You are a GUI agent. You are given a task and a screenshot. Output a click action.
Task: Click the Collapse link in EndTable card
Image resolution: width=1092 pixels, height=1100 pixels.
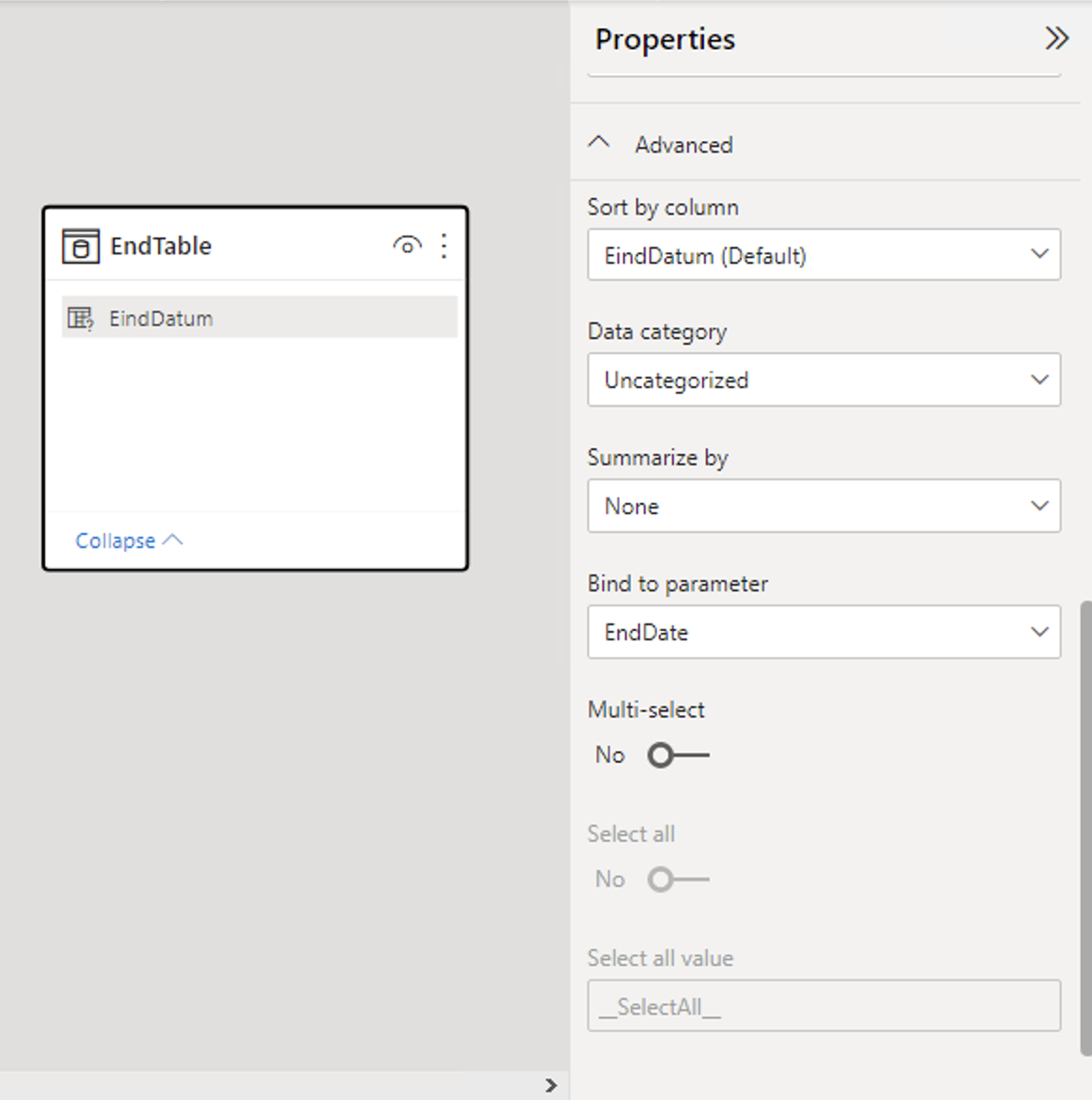[x=129, y=541]
